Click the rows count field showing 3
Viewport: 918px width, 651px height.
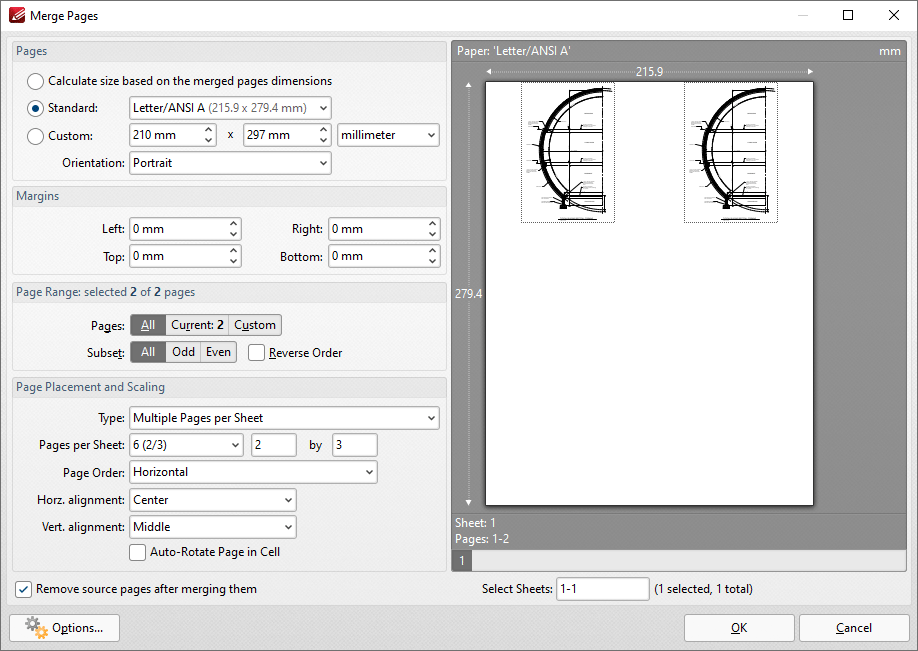coord(355,445)
